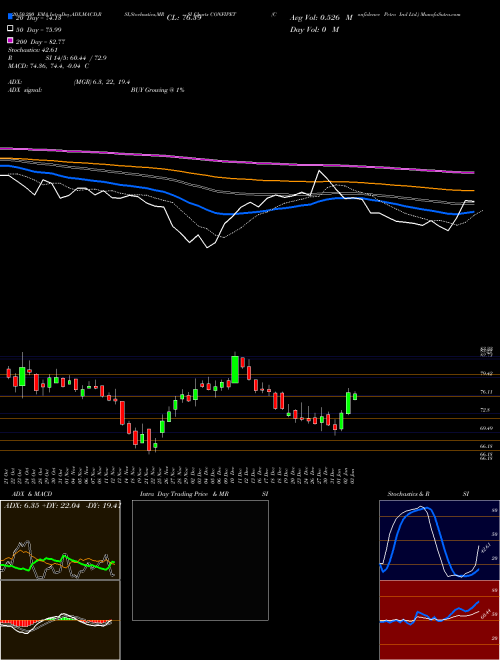Click the 79.42 price axis label
The image size is (500, 660).
[487, 373]
